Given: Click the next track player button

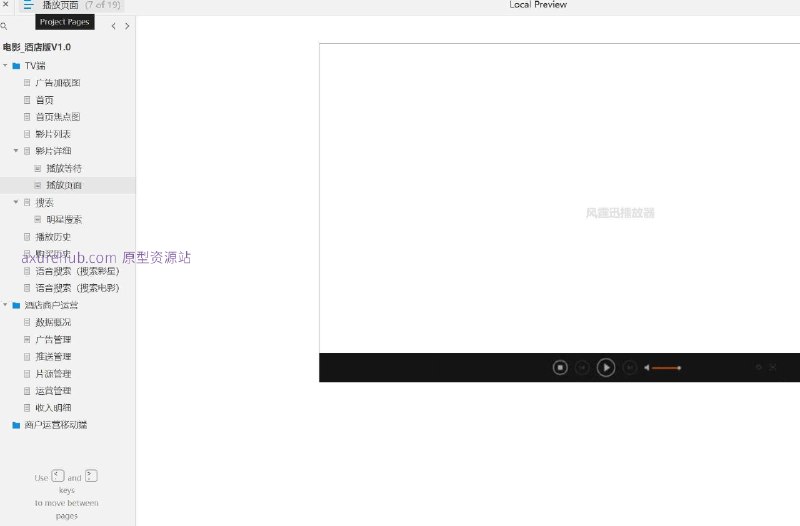Looking at the screenshot, I should [630, 367].
